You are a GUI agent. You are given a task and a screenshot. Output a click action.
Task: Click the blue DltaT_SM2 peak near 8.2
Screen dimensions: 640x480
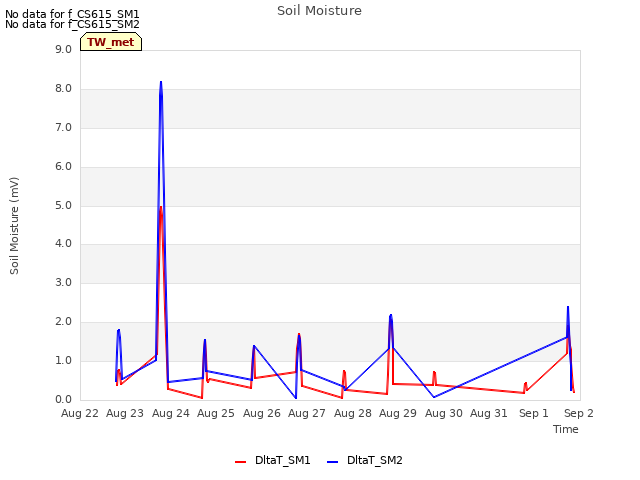[161, 82]
